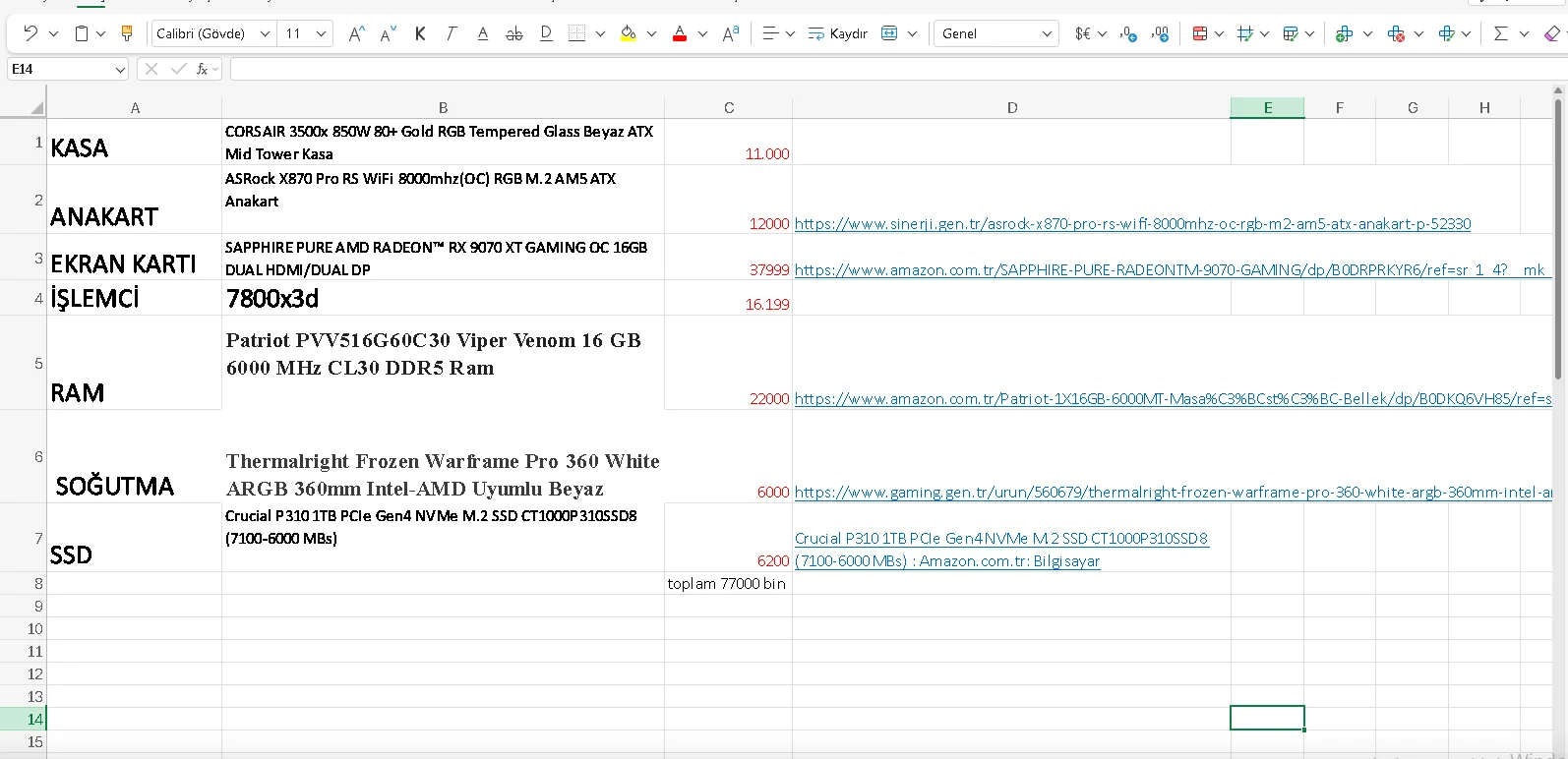1568x759 pixels.
Task: Click the text alignment icon
Action: tap(771, 33)
